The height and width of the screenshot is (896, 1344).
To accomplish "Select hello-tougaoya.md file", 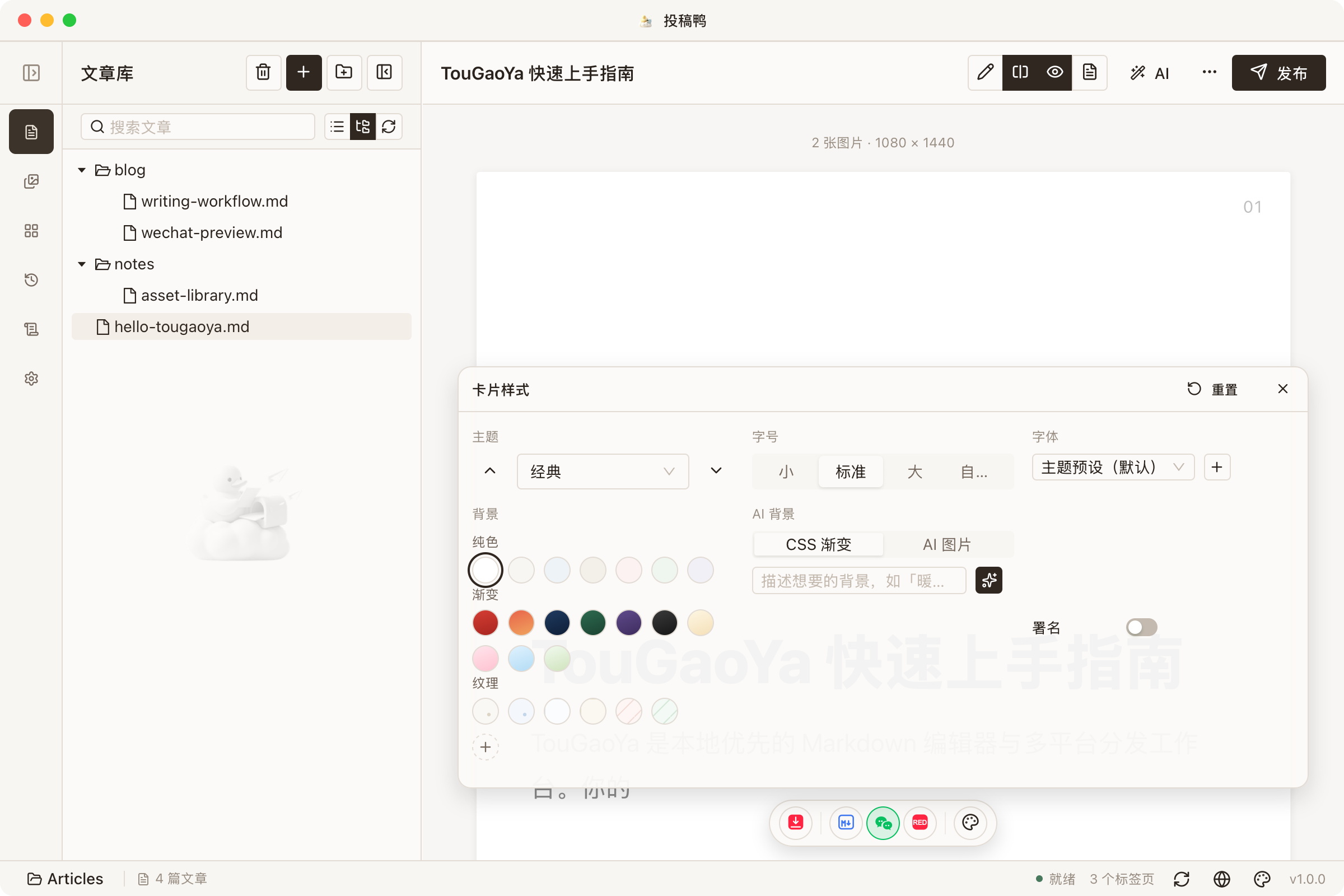I will (241, 326).
